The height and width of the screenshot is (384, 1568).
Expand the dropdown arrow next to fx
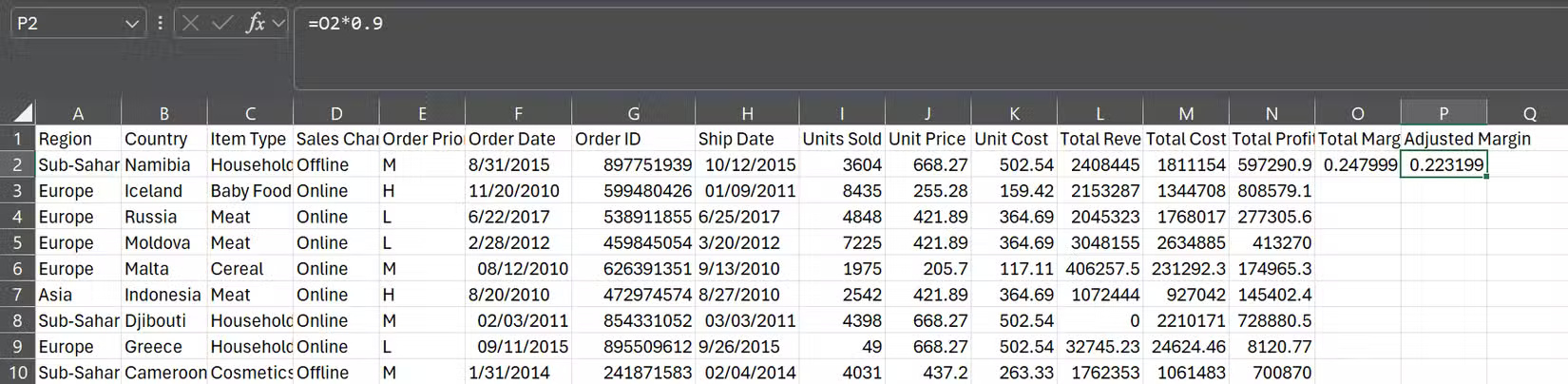[x=278, y=23]
